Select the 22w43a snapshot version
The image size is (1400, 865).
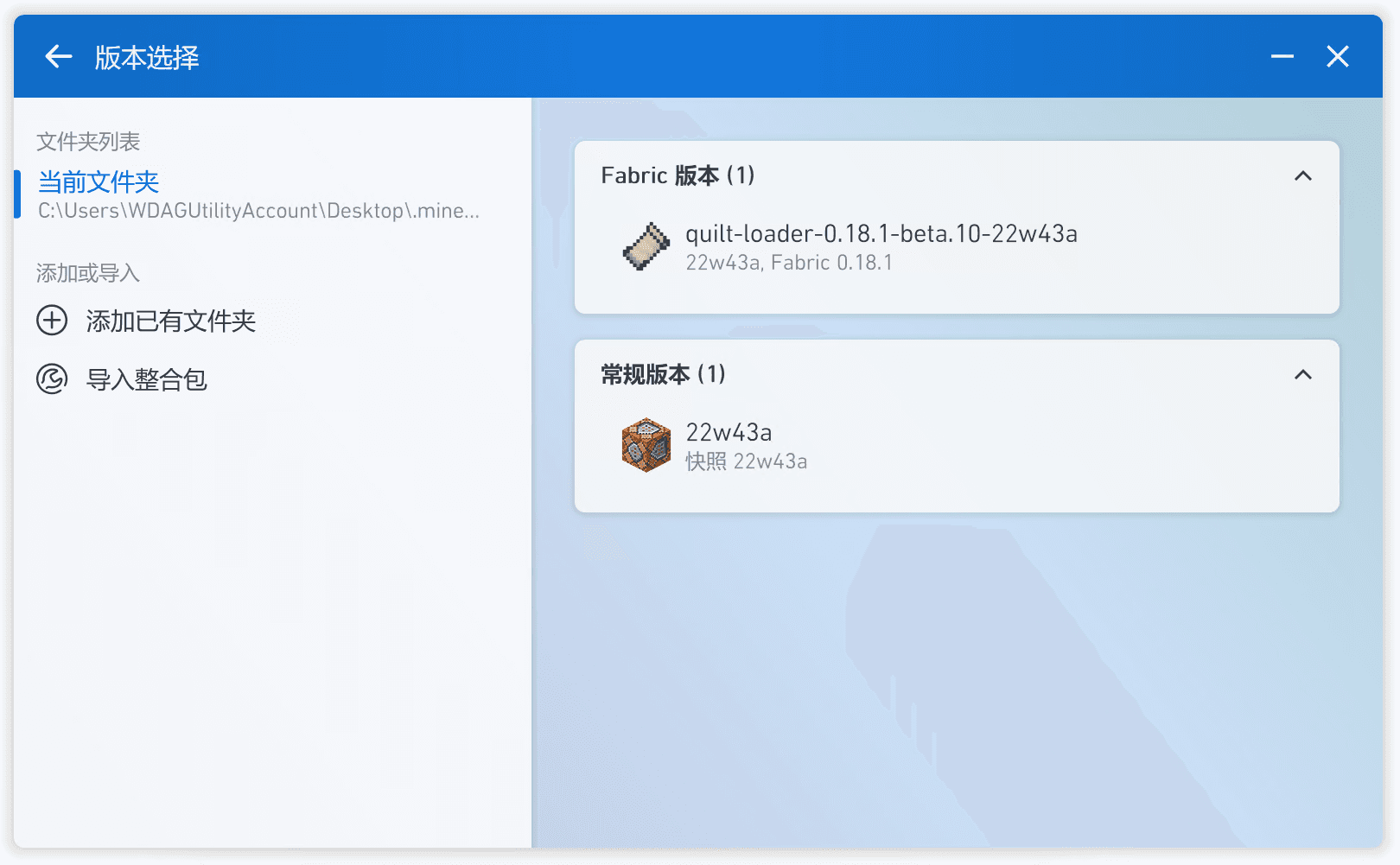729,432
